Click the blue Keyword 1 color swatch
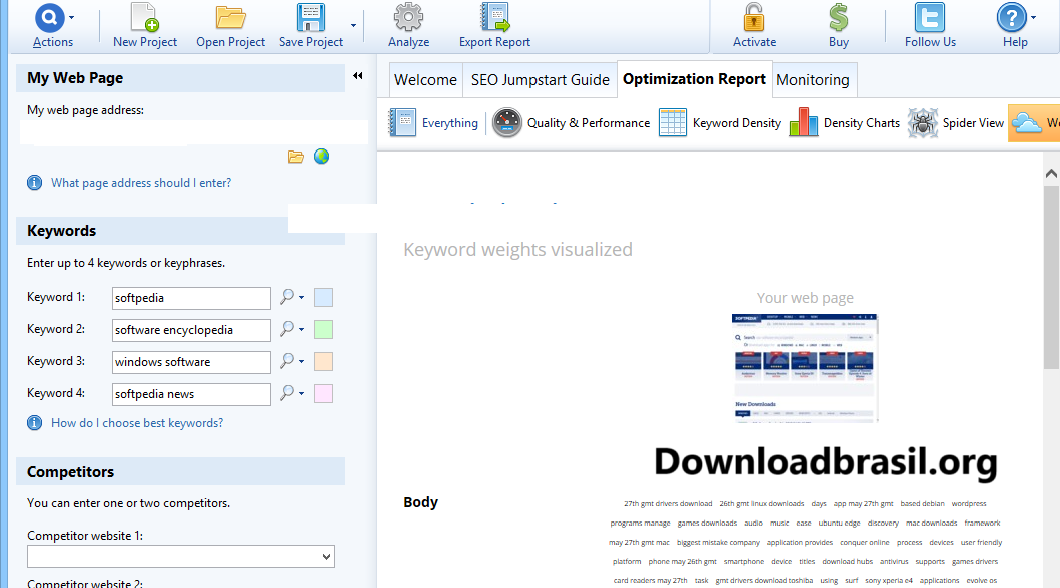 point(323,297)
